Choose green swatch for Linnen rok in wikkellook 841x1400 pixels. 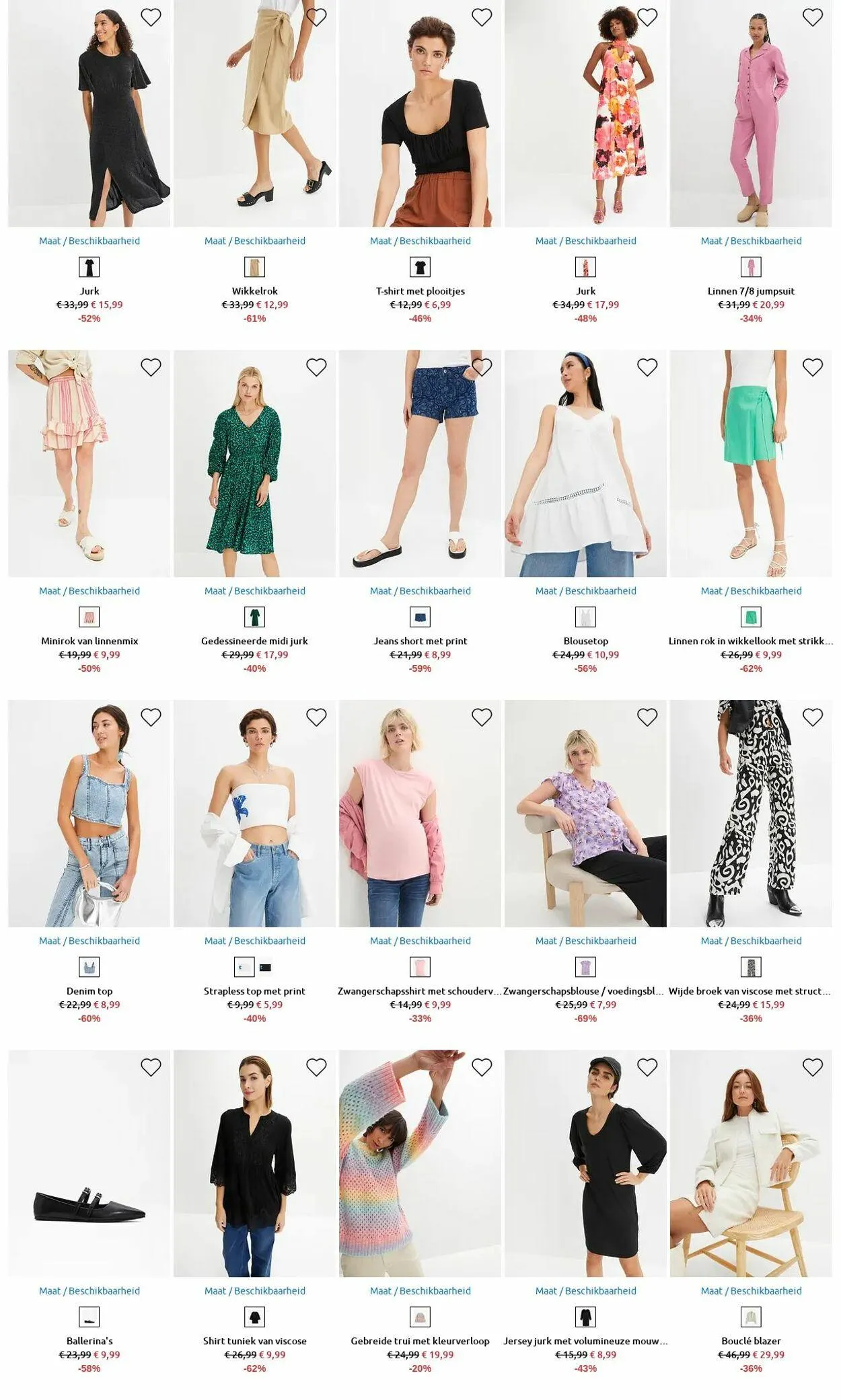tap(751, 617)
